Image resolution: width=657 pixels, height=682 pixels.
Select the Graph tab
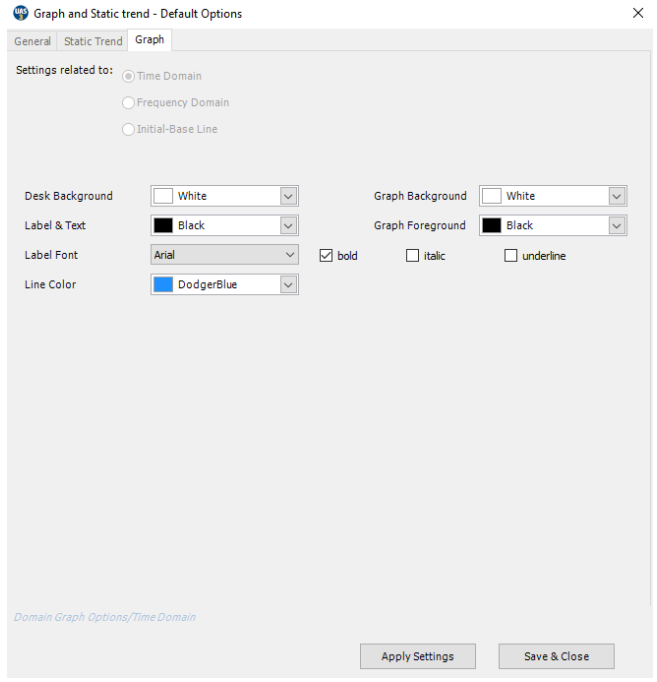[149, 40]
